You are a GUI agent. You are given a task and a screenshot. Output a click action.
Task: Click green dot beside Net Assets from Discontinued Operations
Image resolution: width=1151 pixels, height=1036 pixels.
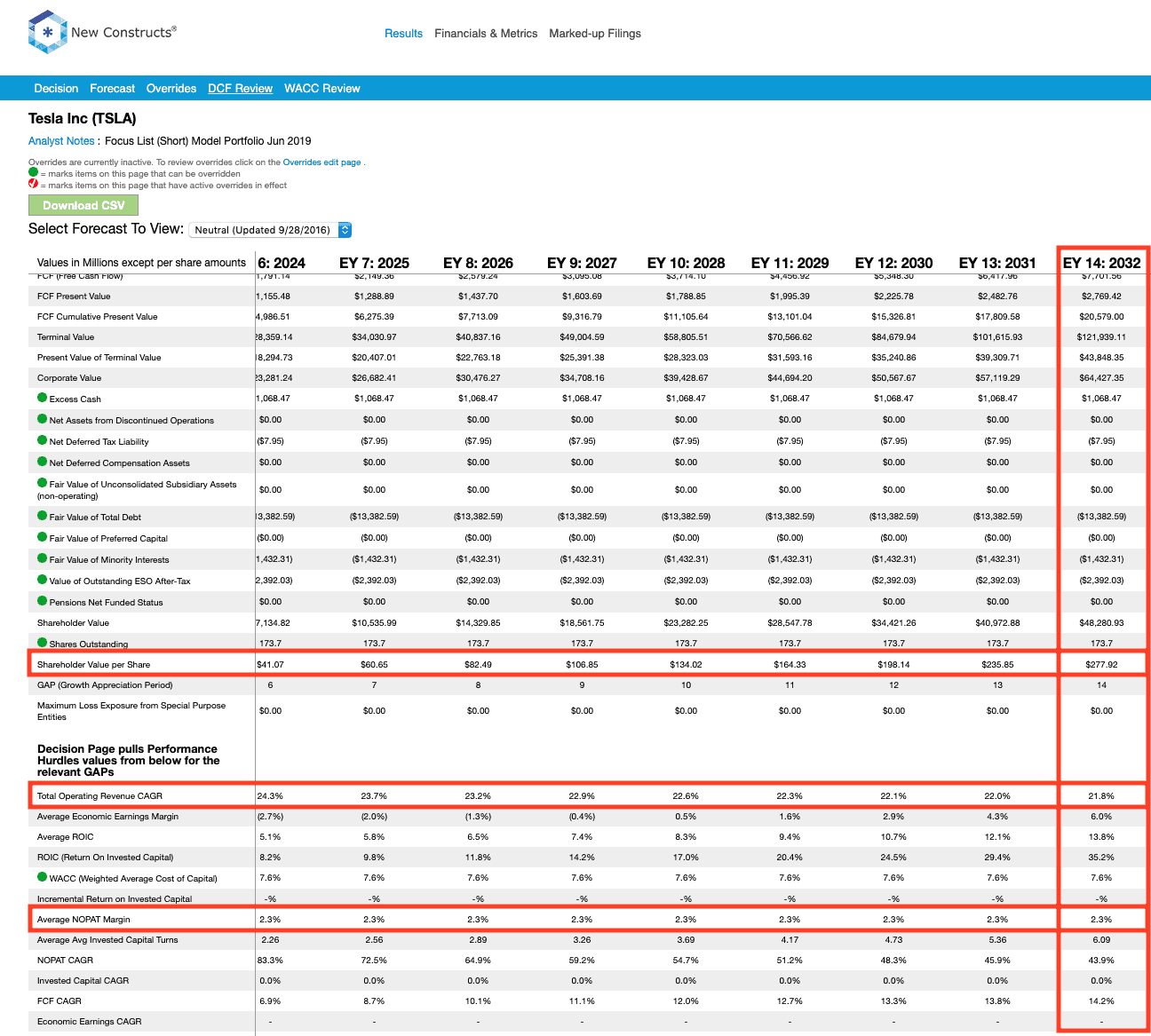[42, 419]
